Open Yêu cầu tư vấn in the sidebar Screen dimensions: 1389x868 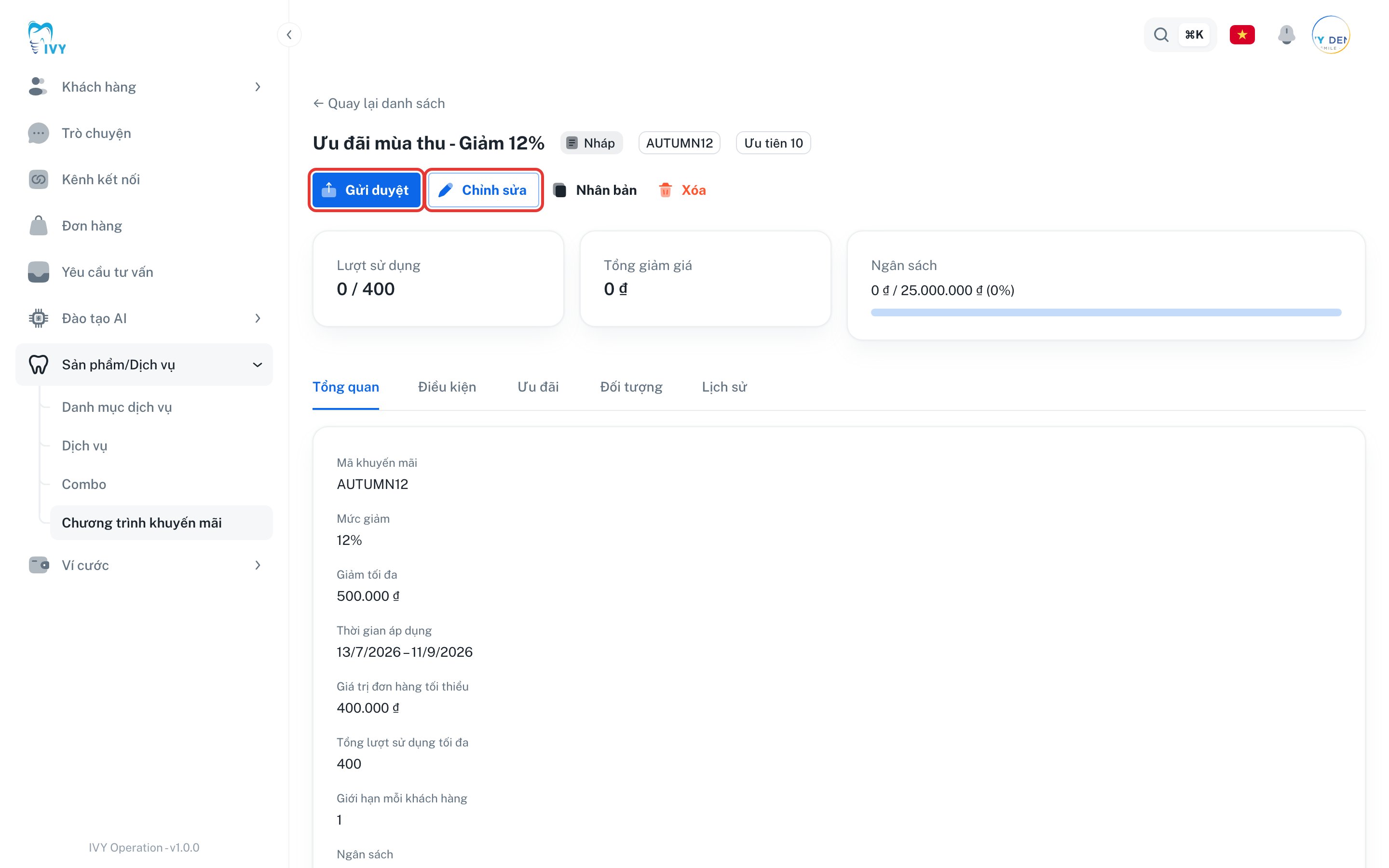[x=144, y=272]
